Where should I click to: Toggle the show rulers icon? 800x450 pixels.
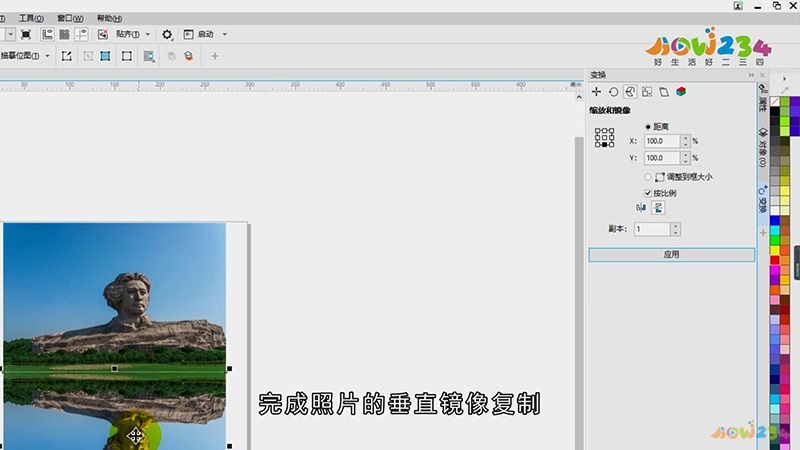(x=47, y=34)
